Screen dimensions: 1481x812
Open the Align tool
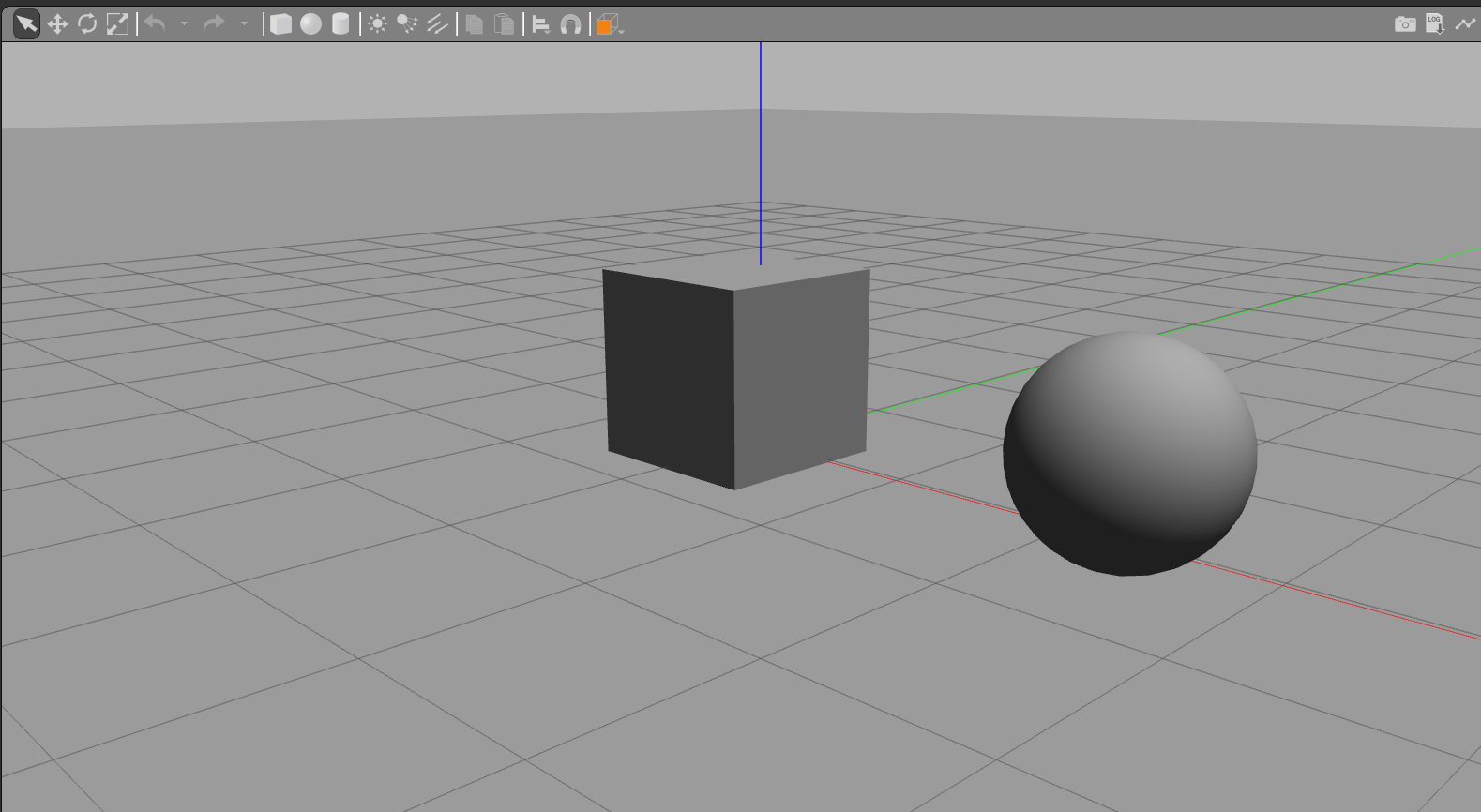point(541,24)
